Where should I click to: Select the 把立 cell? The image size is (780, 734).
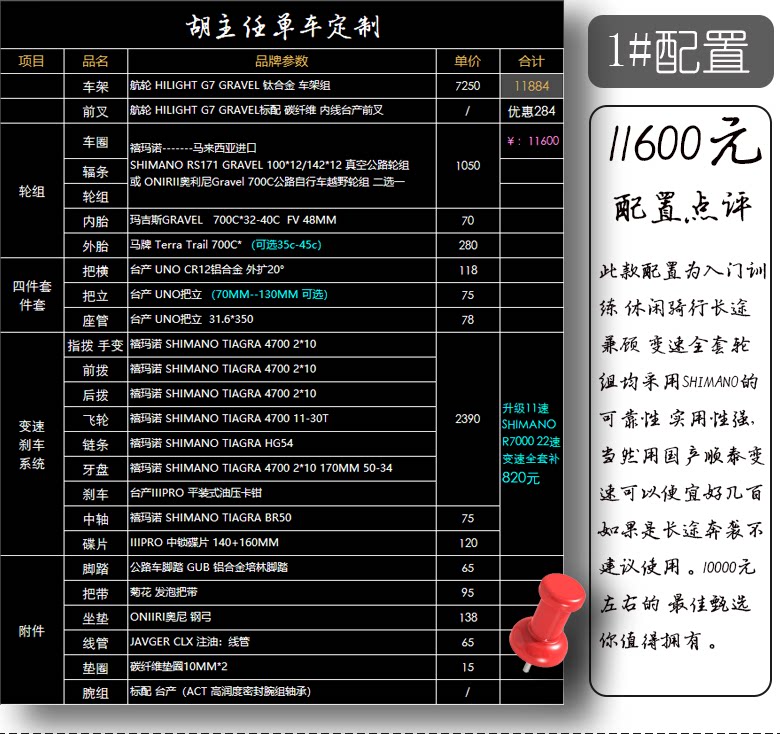(x=96, y=296)
